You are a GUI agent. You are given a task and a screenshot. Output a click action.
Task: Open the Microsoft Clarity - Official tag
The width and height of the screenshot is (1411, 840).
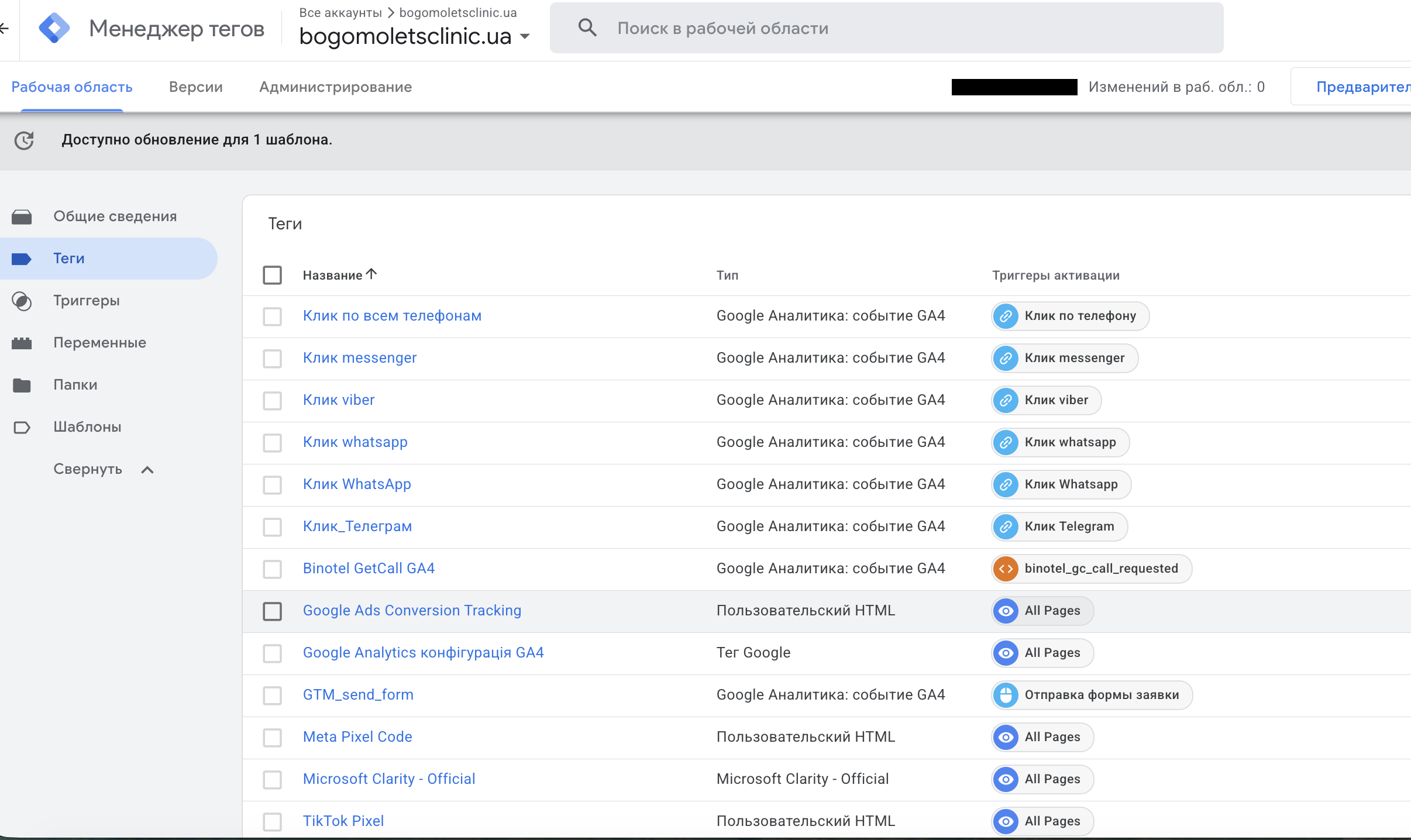pos(389,779)
